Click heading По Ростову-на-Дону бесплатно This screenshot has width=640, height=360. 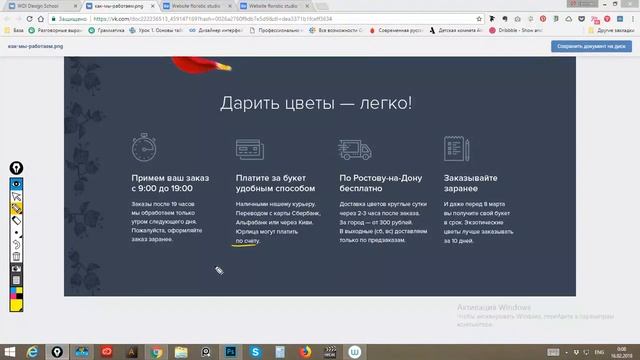point(381,183)
